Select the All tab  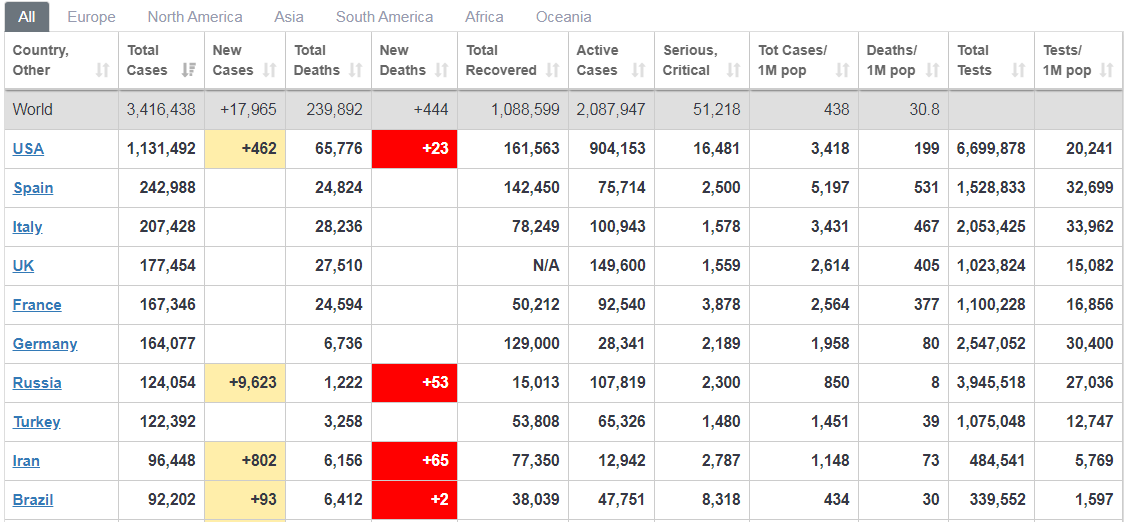pyautogui.click(x=27, y=17)
